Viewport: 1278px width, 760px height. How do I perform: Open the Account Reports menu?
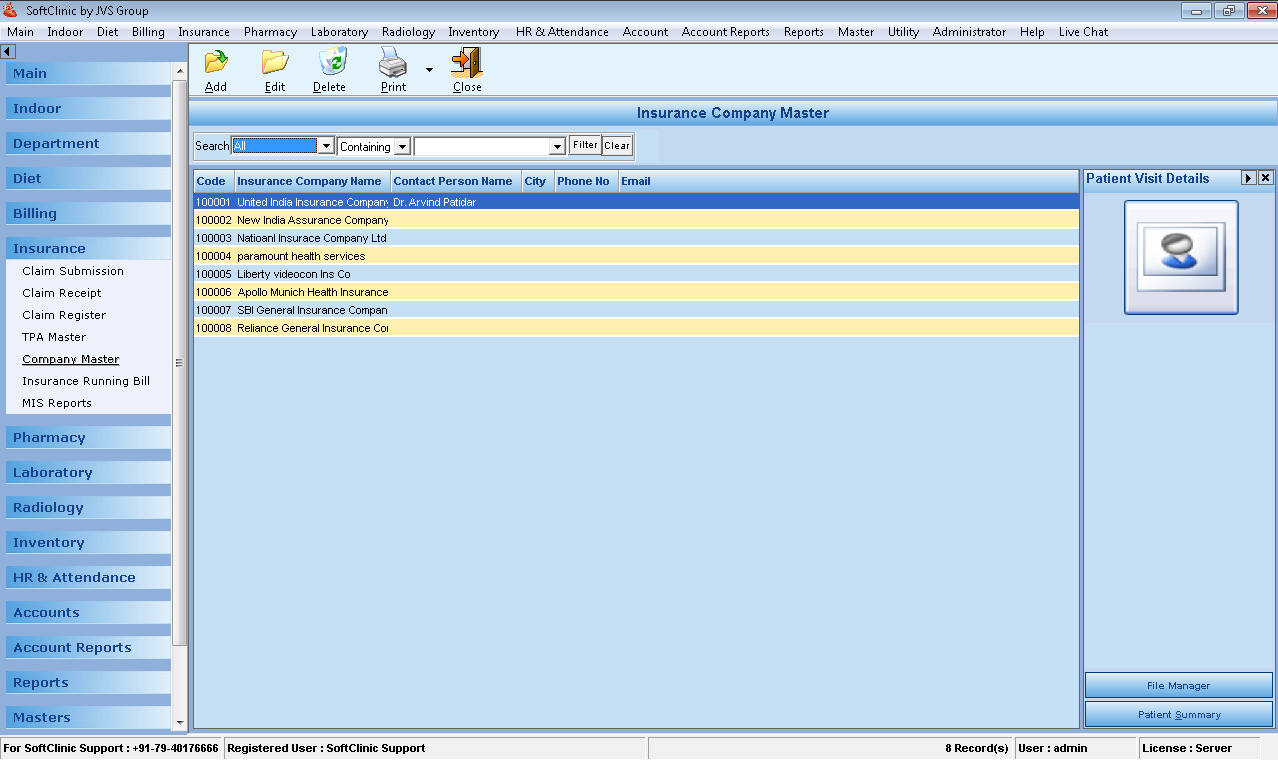[725, 32]
